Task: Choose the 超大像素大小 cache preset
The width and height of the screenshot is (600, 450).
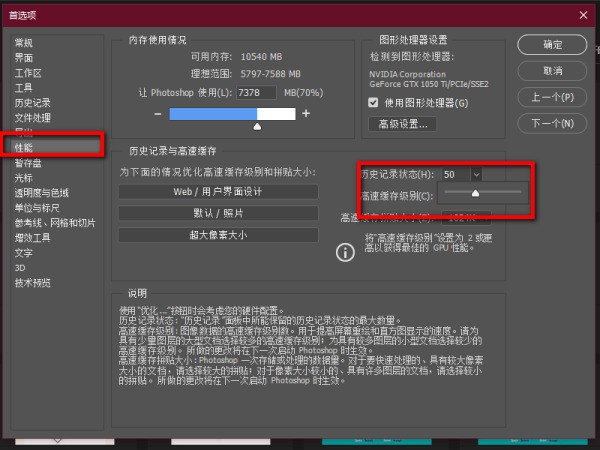Action: [x=218, y=235]
